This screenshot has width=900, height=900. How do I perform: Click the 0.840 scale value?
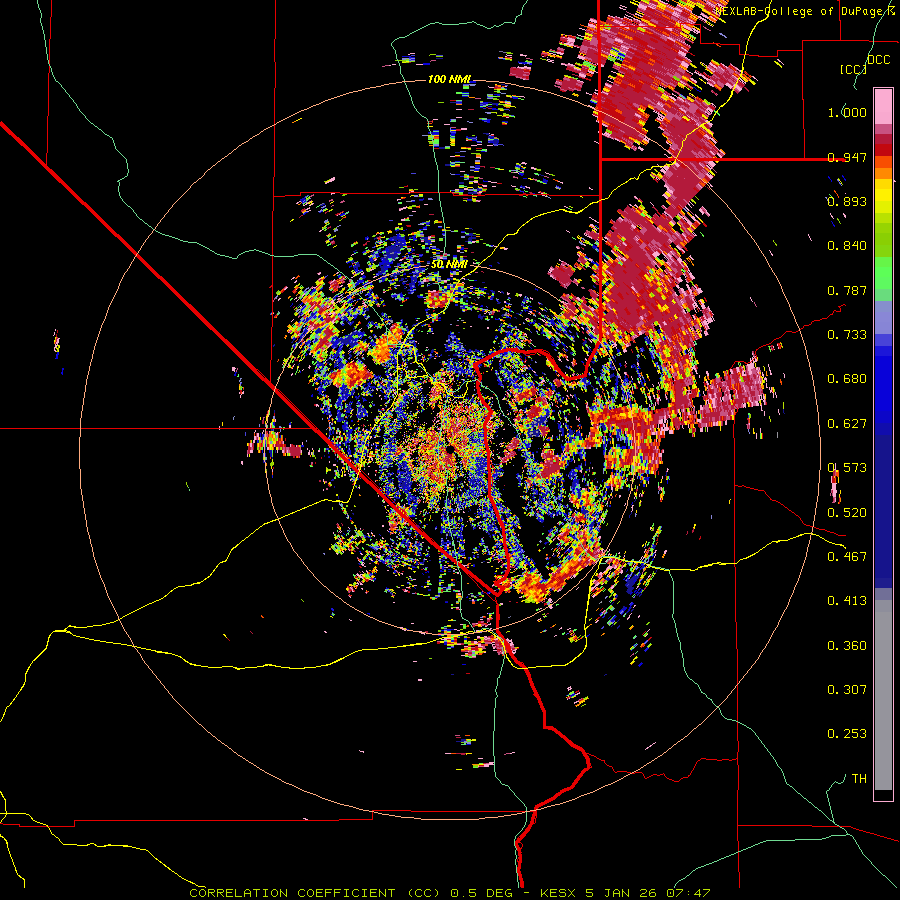pyautogui.click(x=847, y=246)
